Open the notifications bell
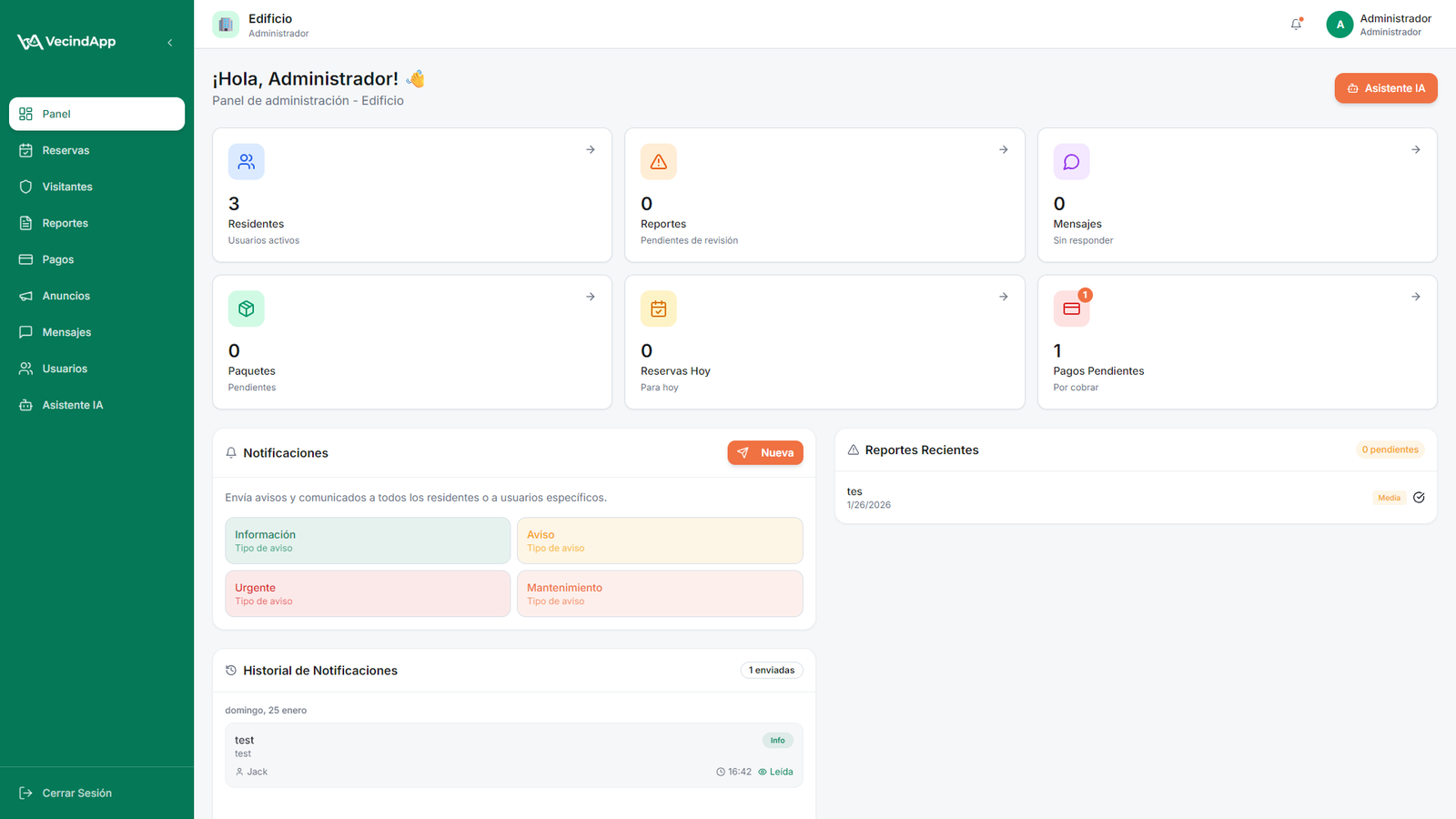Viewport: 1456px width, 819px height. 1296,25
